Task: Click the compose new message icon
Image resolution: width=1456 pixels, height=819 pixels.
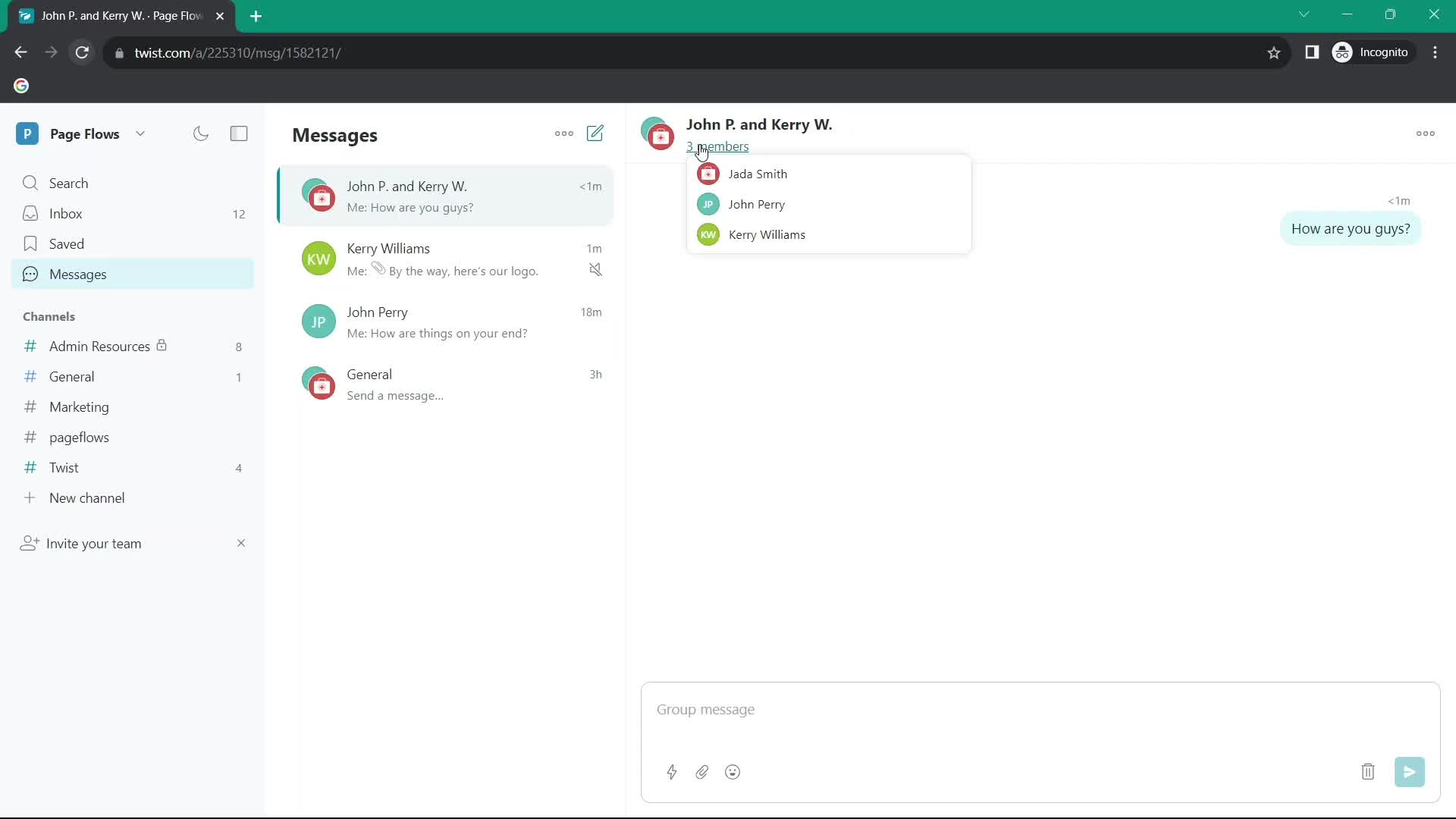Action: [597, 133]
